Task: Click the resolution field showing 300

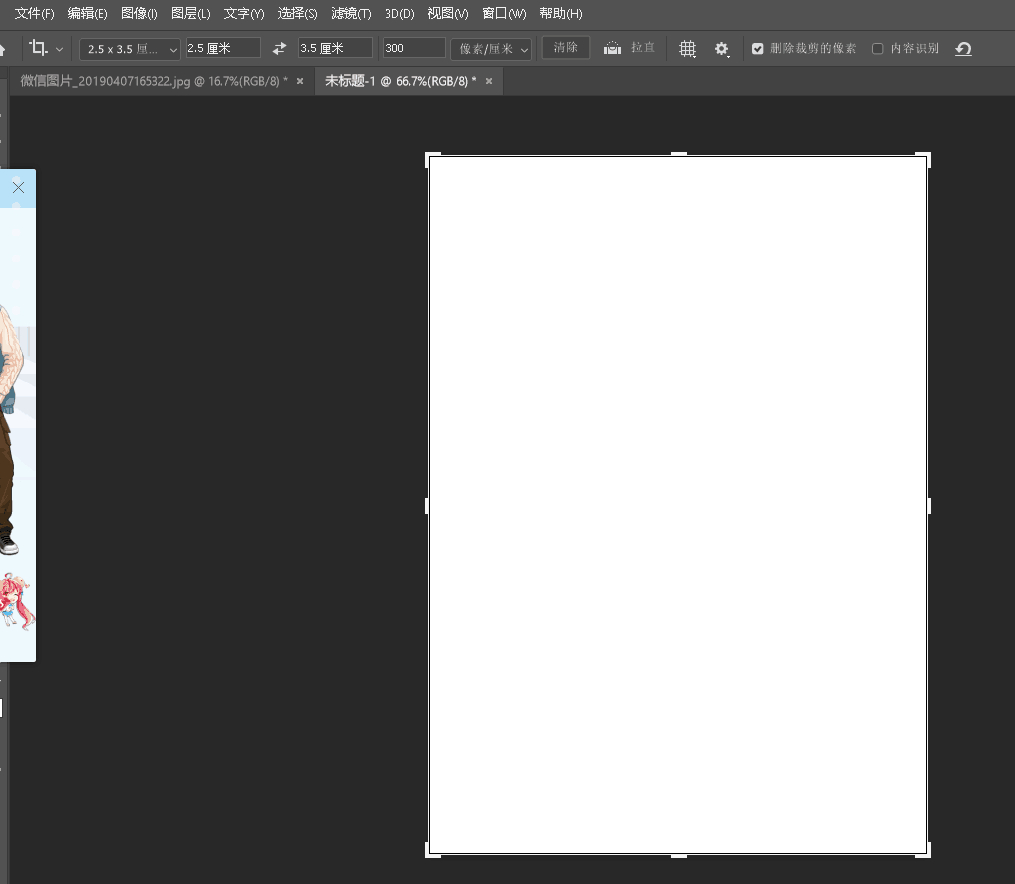Action: click(414, 48)
